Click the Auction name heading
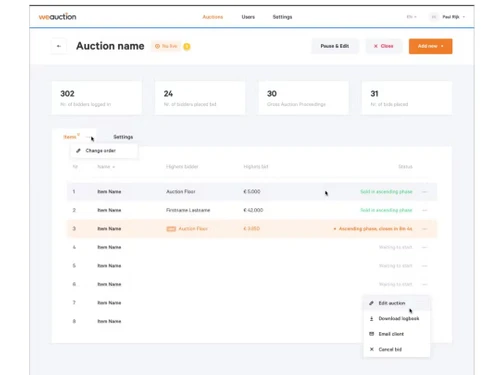Image resolution: width=500 pixels, height=375 pixels. click(x=110, y=46)
